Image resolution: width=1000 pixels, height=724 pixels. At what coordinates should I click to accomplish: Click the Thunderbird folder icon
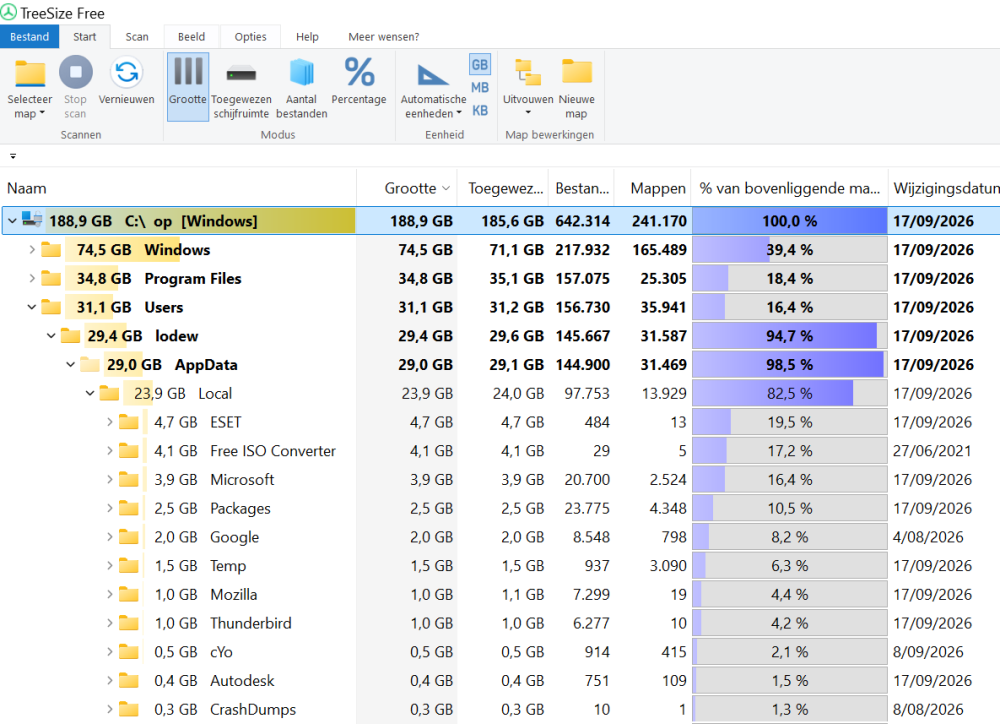pos(129,622)
